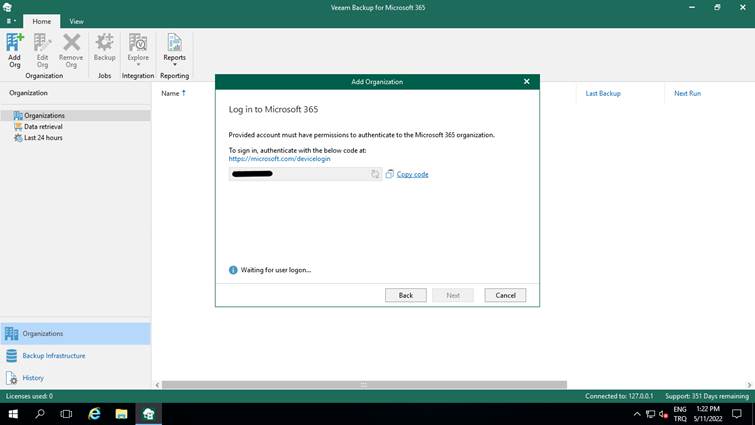
Task: Open Task View in taskbar
Action: [x=66, y=414]
